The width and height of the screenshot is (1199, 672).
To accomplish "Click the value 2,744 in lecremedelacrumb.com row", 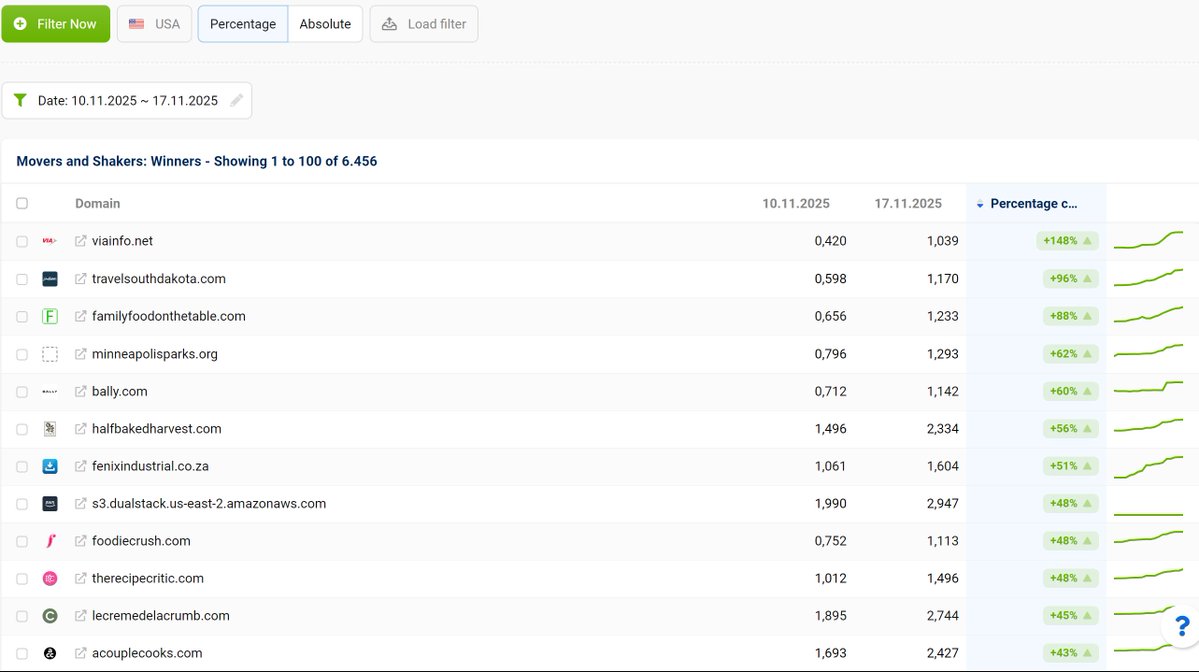I will (942, 616).
